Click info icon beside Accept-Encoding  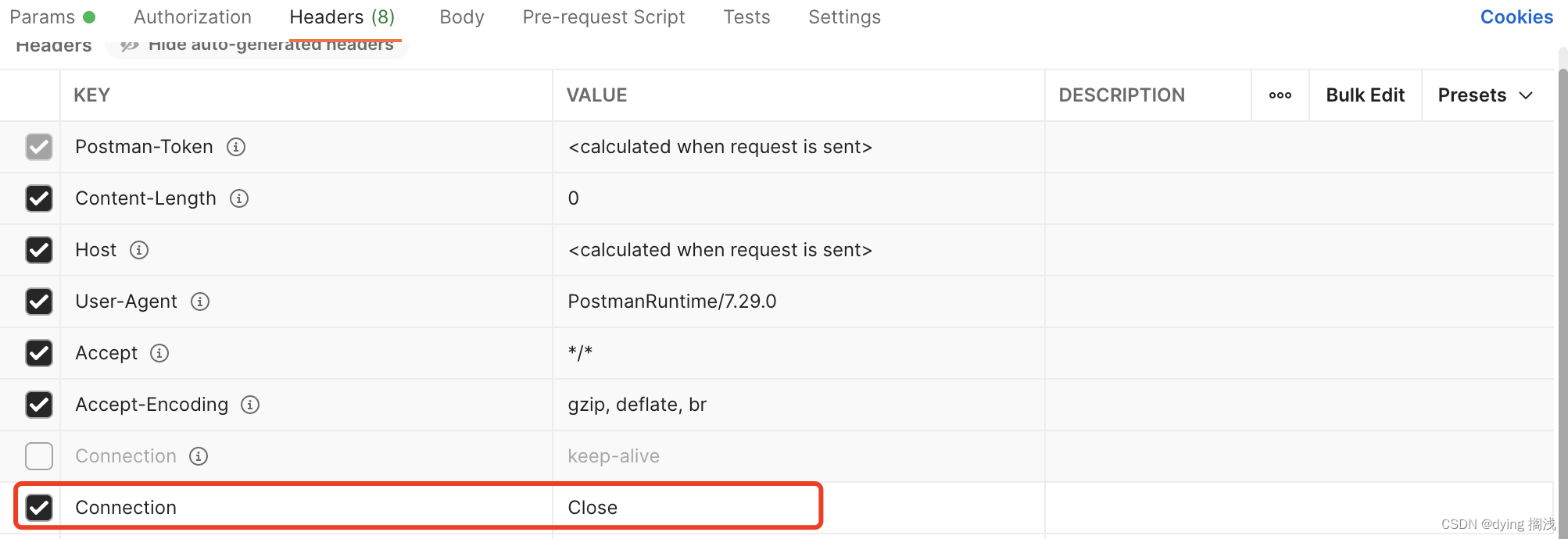point(250,405)
